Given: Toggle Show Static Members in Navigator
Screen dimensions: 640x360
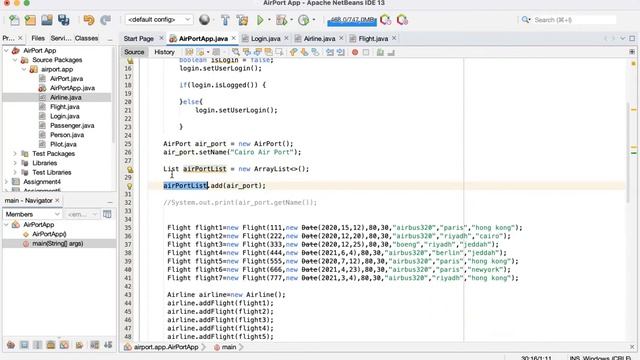Looking at the screenshot, I should click(37, 345).
